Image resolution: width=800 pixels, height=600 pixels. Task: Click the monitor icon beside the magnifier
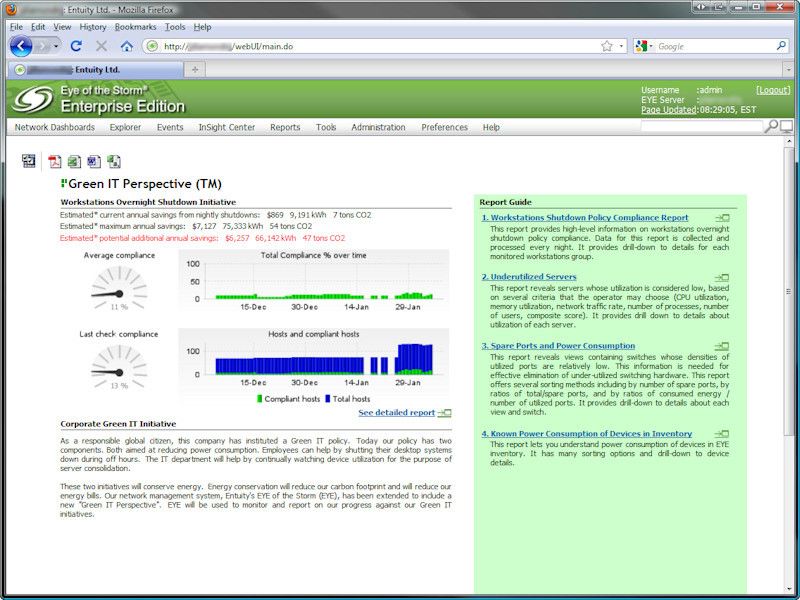[786, 127]
